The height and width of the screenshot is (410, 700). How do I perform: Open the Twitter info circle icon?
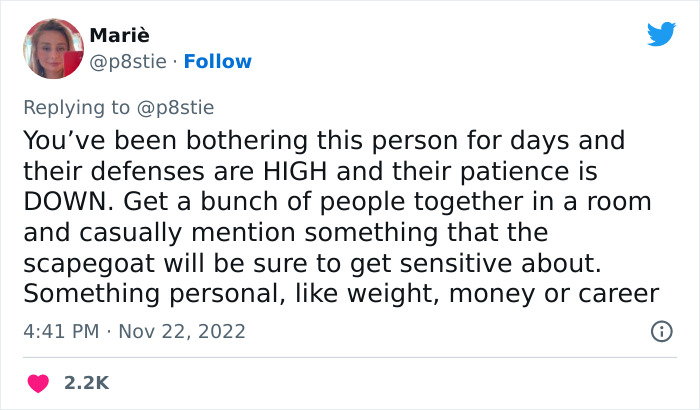[x=660, y=330]
